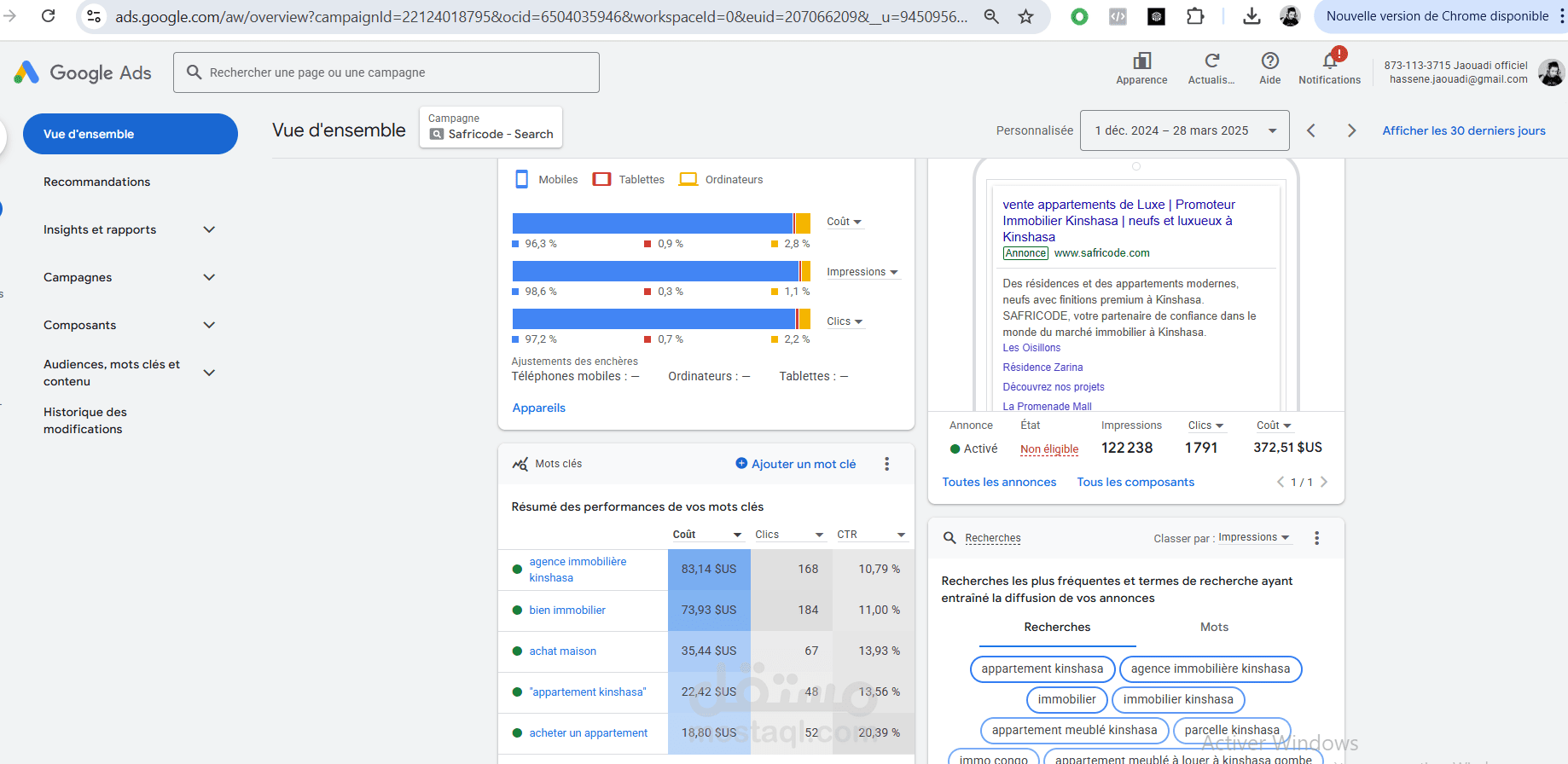Open the Coût dropdown under ad preview
Image resolution: width=1568 pixels, height=764 pixels.
[x=1275, y=425]
